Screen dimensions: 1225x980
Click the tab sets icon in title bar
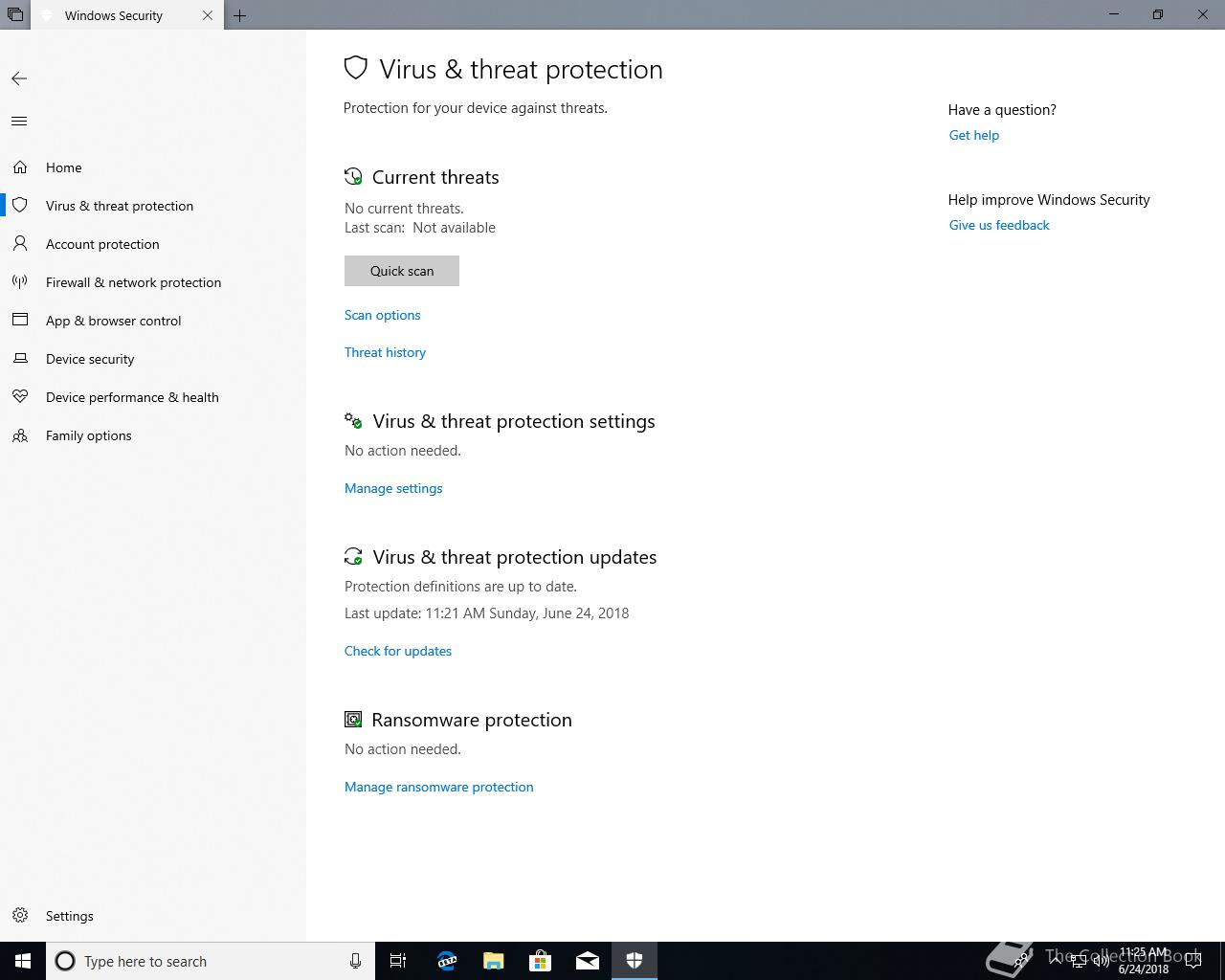point(15,15)
